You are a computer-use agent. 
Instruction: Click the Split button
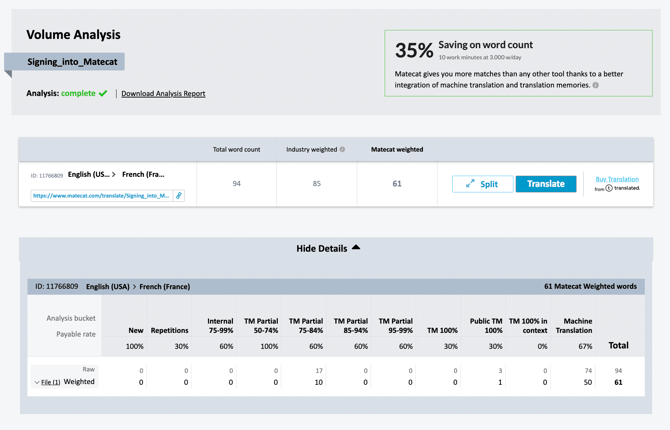[482, 184]
